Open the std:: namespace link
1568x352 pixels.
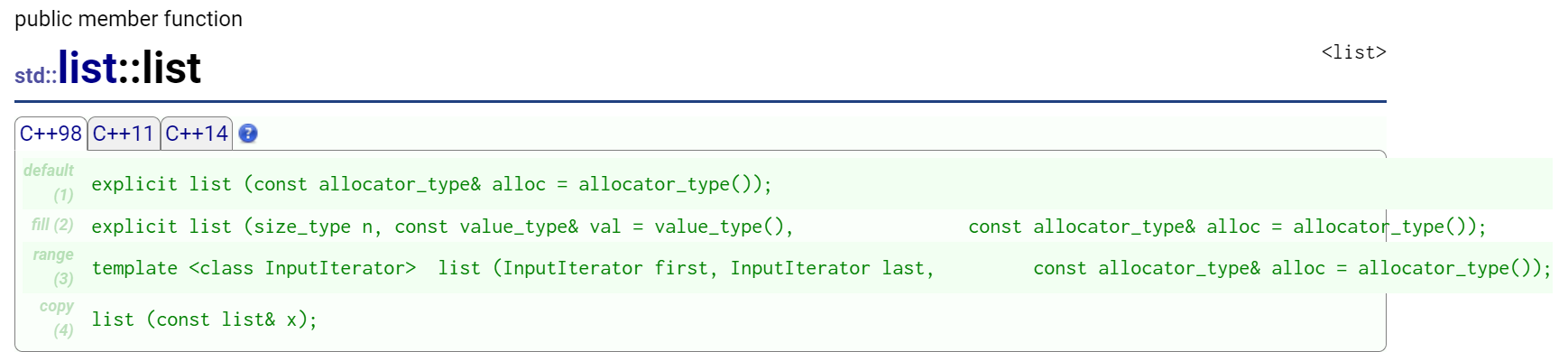36,76
